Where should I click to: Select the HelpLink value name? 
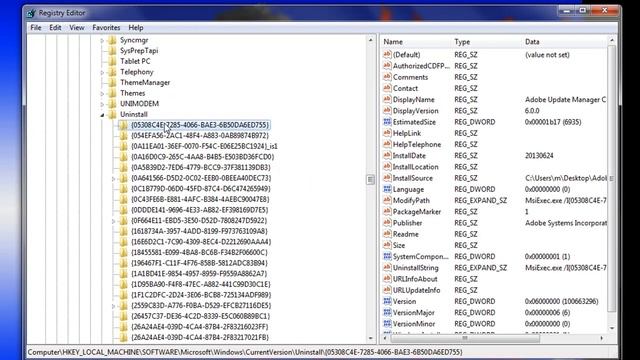point(407,133)
